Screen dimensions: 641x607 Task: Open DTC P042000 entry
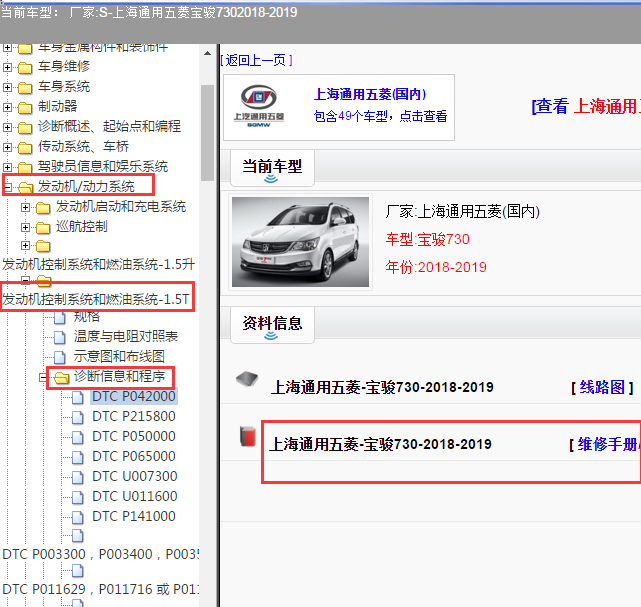134,396
